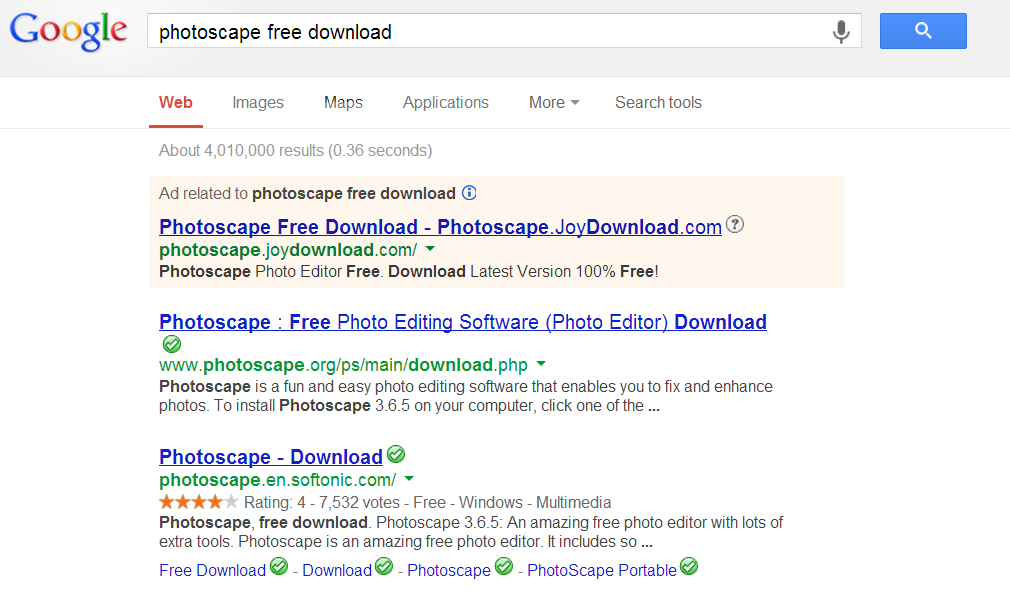The image size is (1010, 601).
Task: Switch to the Images tab
Action: 258,102
